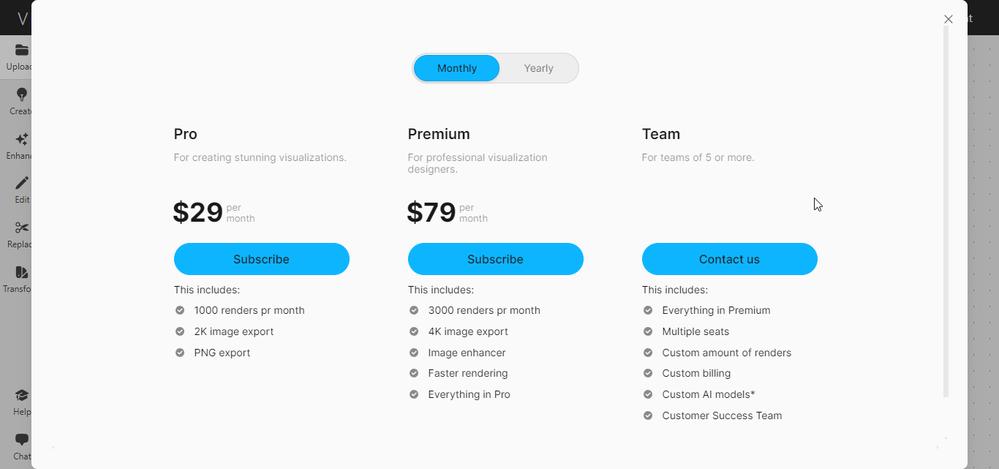
Task: Open the Chat speech bubble icon
Action: 21,440
